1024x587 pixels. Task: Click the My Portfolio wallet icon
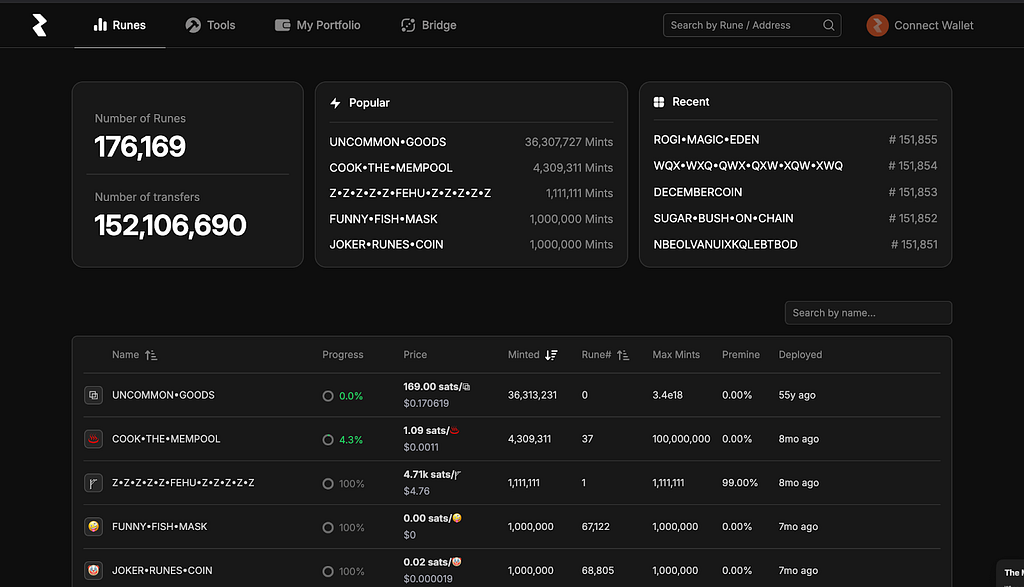[282, 25]
